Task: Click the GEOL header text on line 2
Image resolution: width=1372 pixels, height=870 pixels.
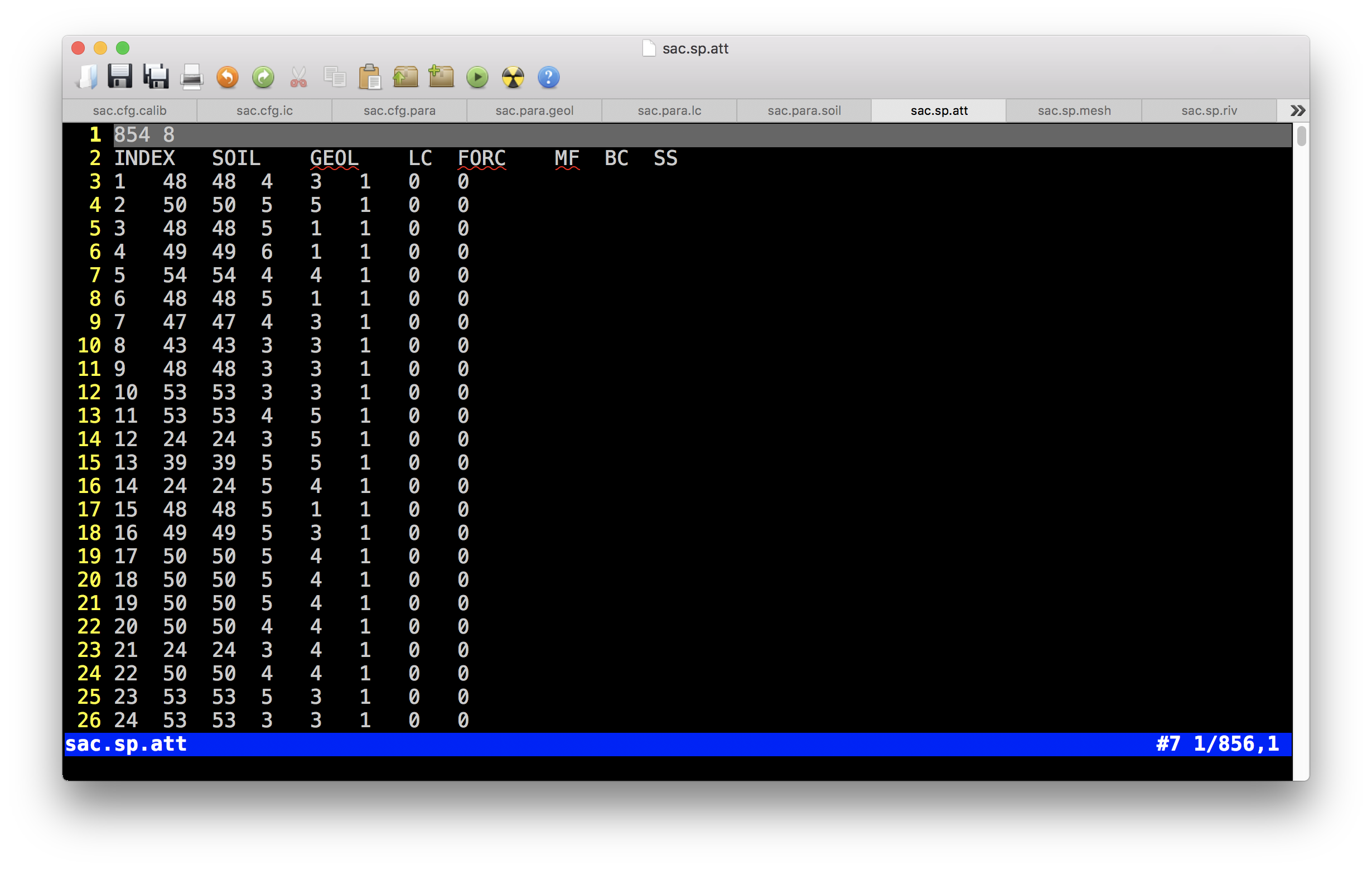Action: [x=334, y=158]
